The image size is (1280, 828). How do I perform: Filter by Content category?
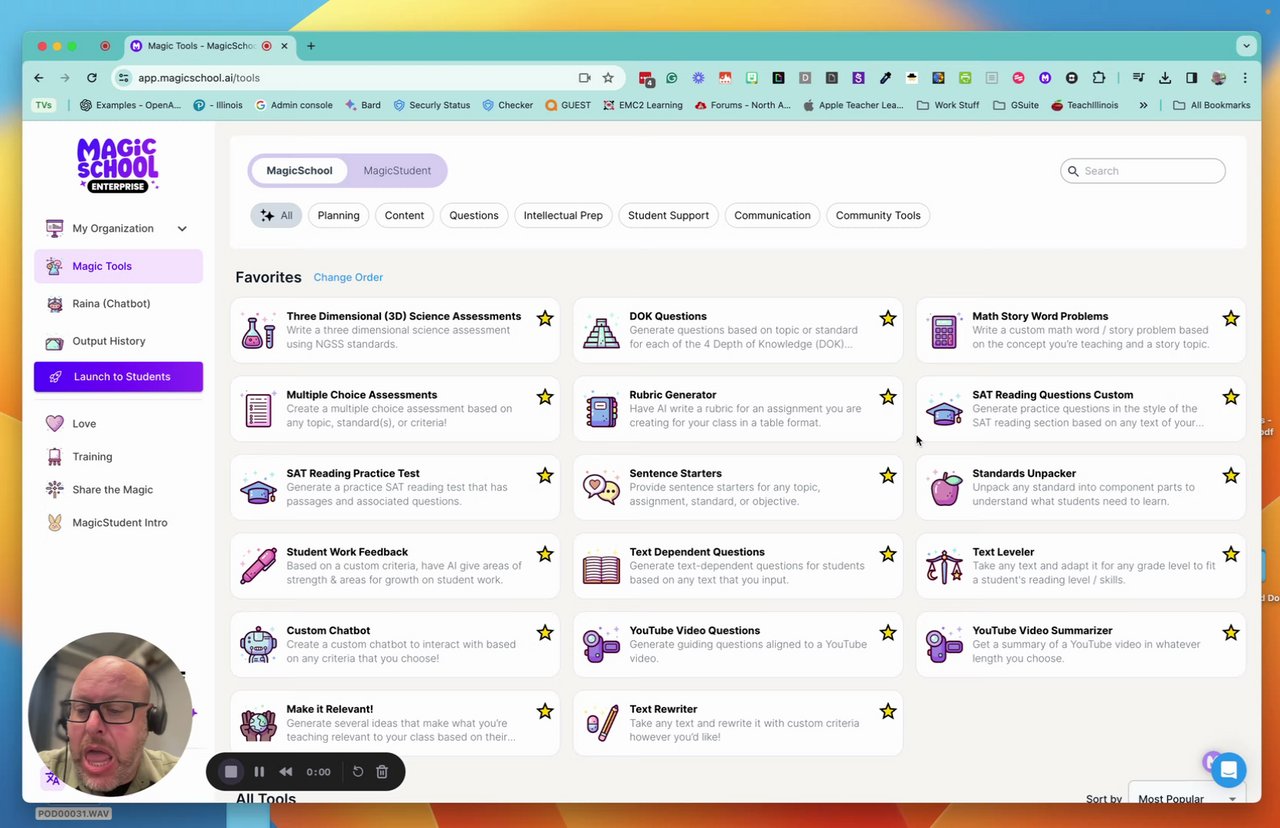[x=404, y=215]
